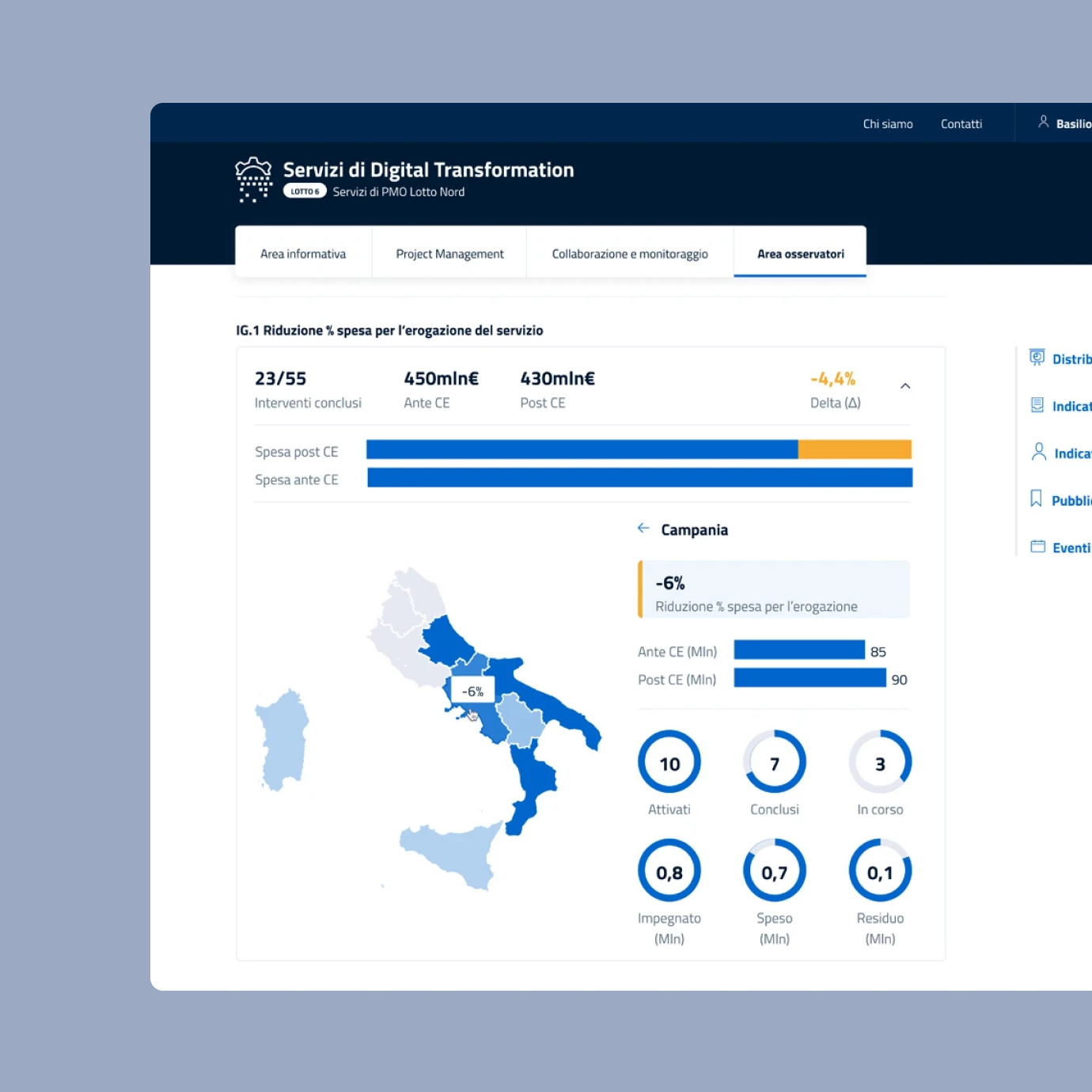This screenshot has height=1092, width=1092.
Task: Click the Attivati ring showing 10
Action: coord(669,762)
